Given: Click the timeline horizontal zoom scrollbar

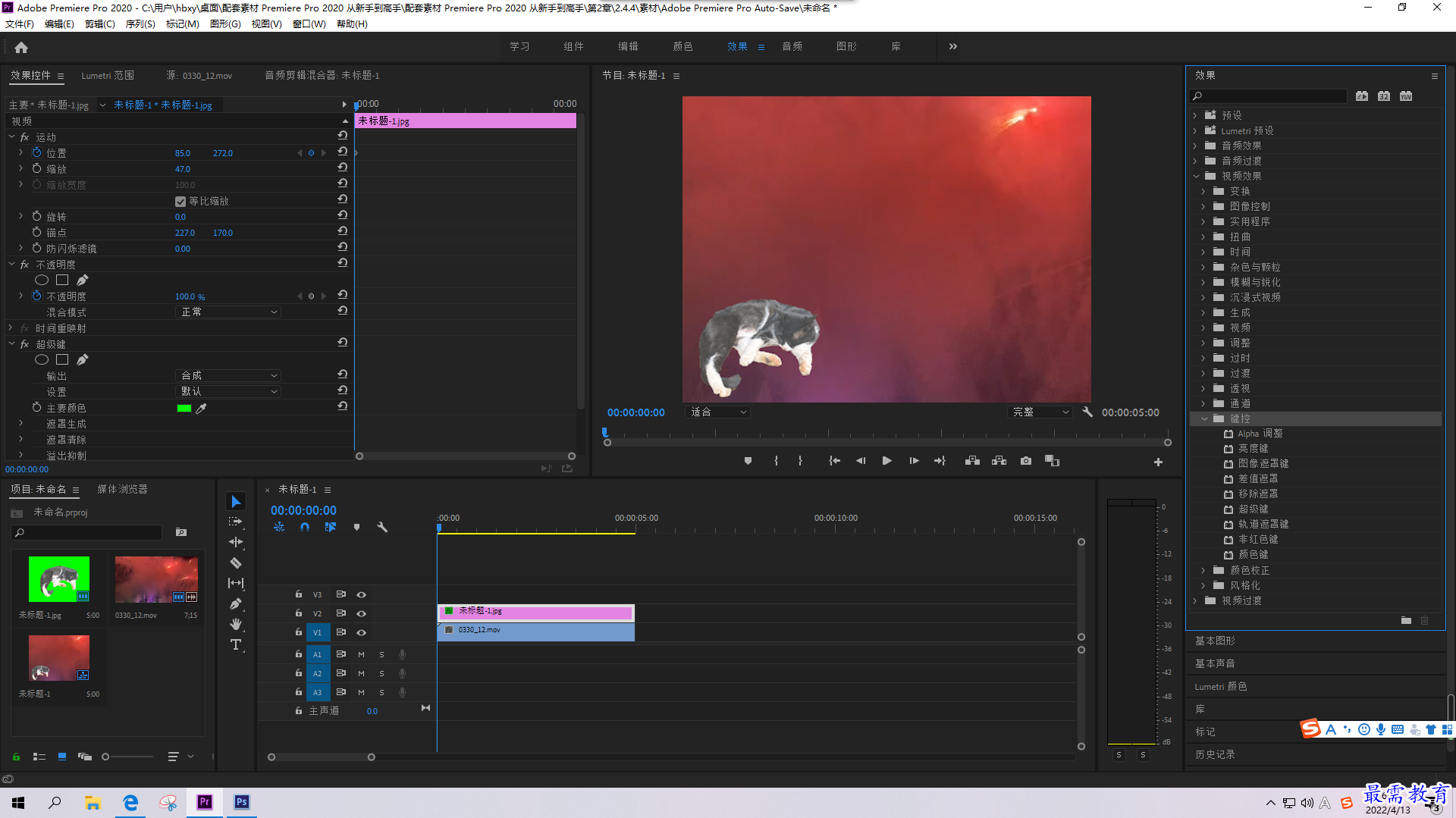Looking at the screenshot, I should pos(321,757).
